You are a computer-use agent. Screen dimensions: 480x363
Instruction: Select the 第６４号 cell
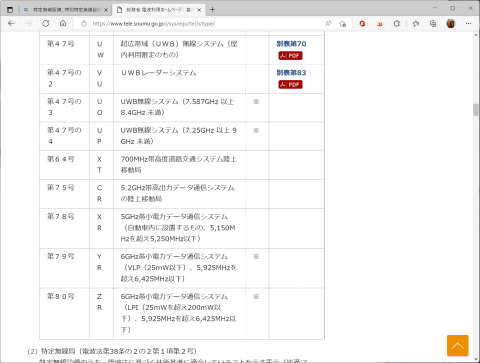click(64, 165)
